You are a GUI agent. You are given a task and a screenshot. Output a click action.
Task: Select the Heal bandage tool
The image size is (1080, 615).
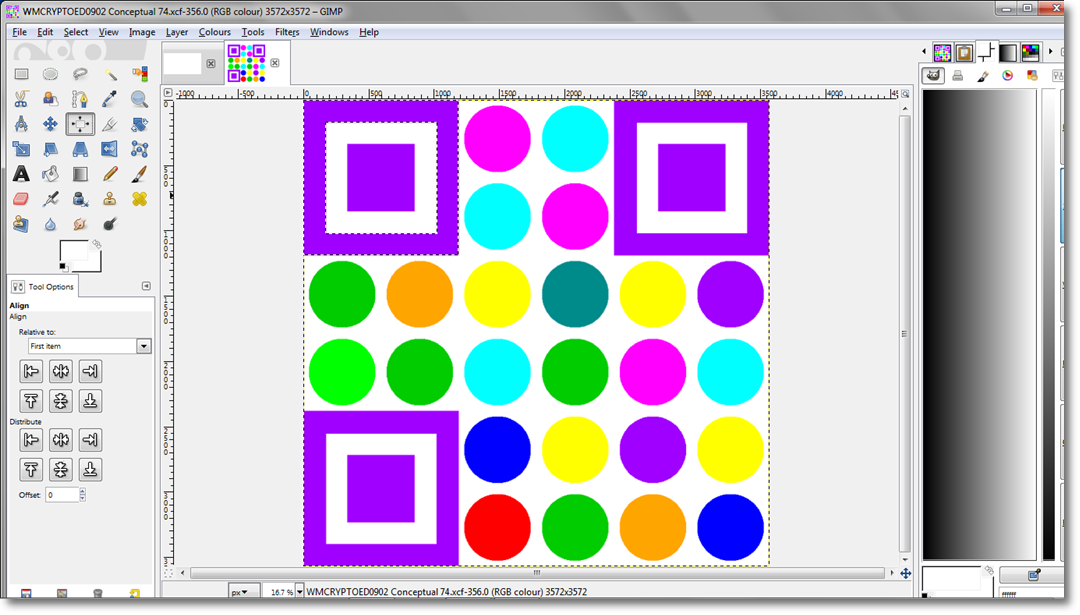[x=139, y=199]
